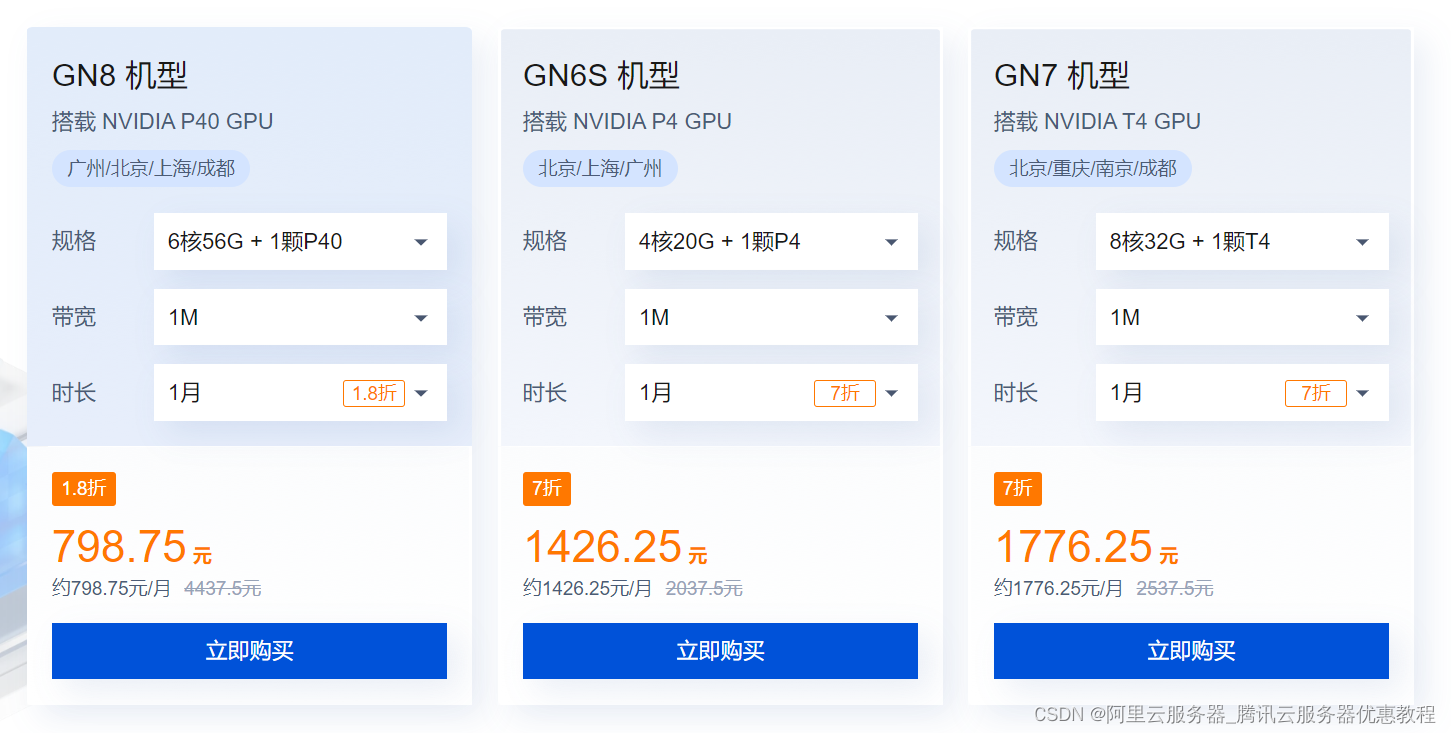Click the 约798.75元/月 monthly price text
The image size is (1451, 733).
[x=112, y=589]
